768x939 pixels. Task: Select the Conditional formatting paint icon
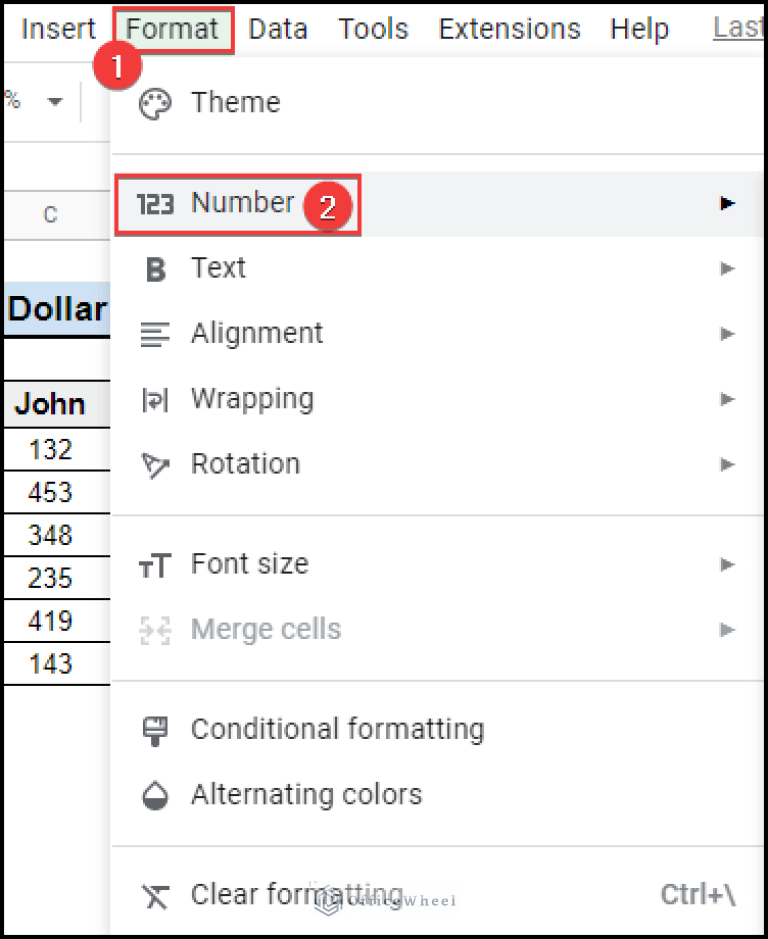click(155, 729)
